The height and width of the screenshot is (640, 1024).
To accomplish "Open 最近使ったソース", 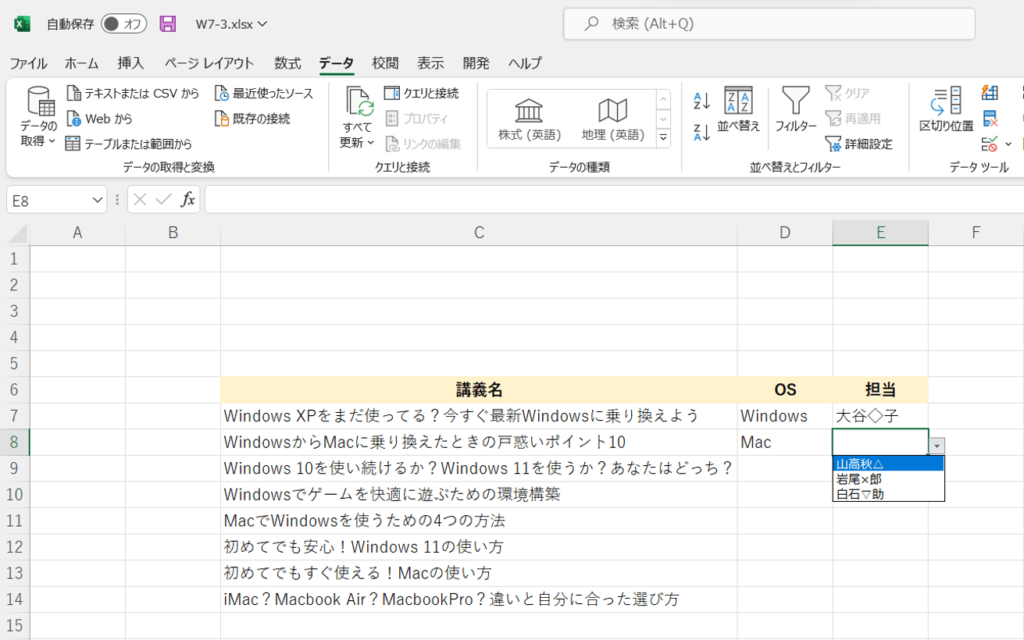I will (264, 93).
